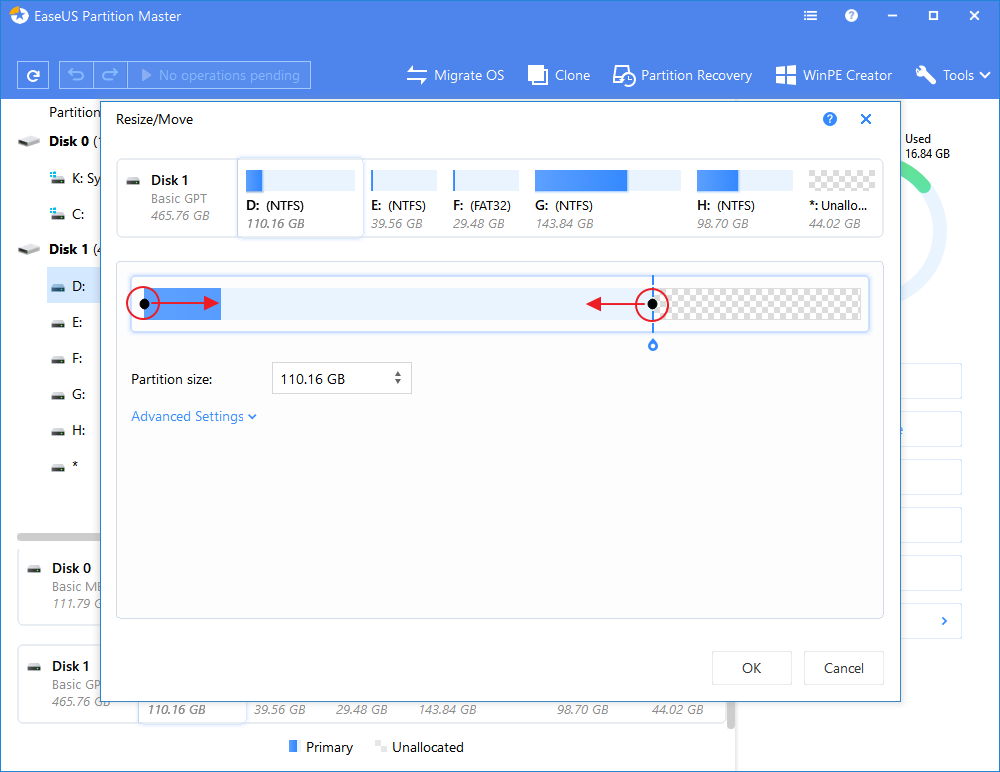This screenshot has width=1000, height=772.
Task: Click the help icon in the Resize/Move dialog
Action: pos(829,119)
